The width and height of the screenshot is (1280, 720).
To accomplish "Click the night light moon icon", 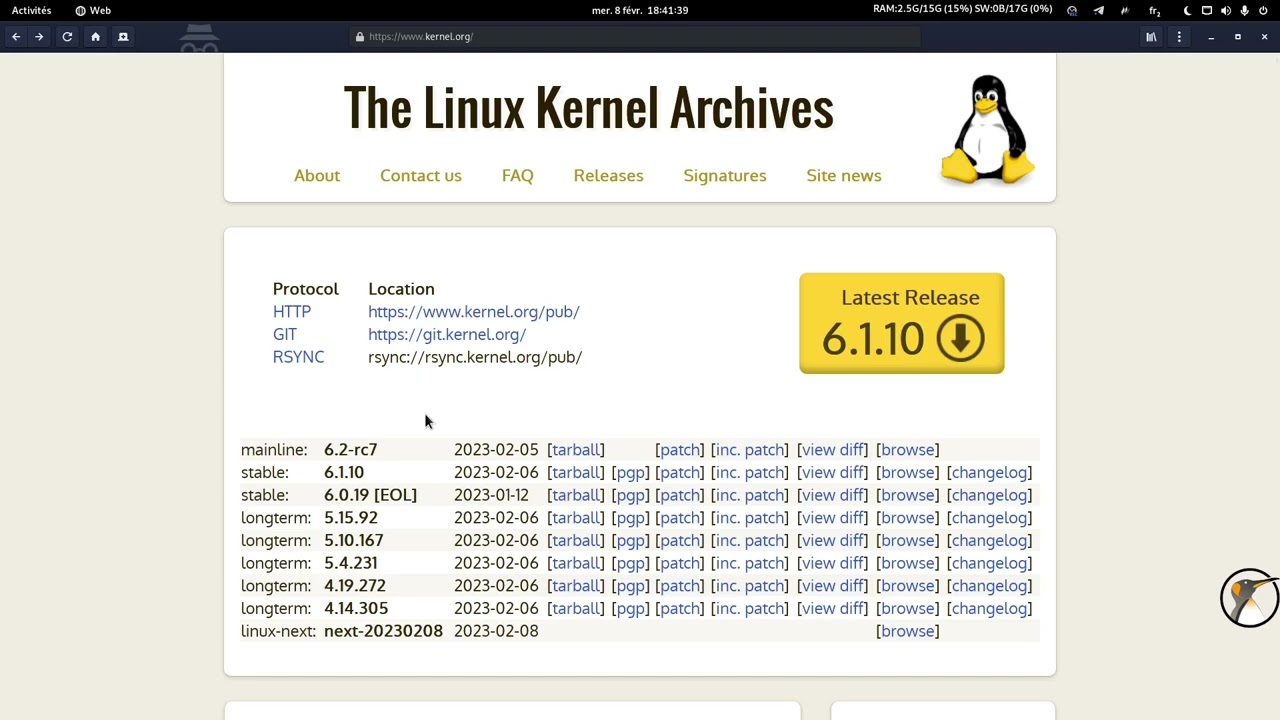I will (x=1188, y=10).
